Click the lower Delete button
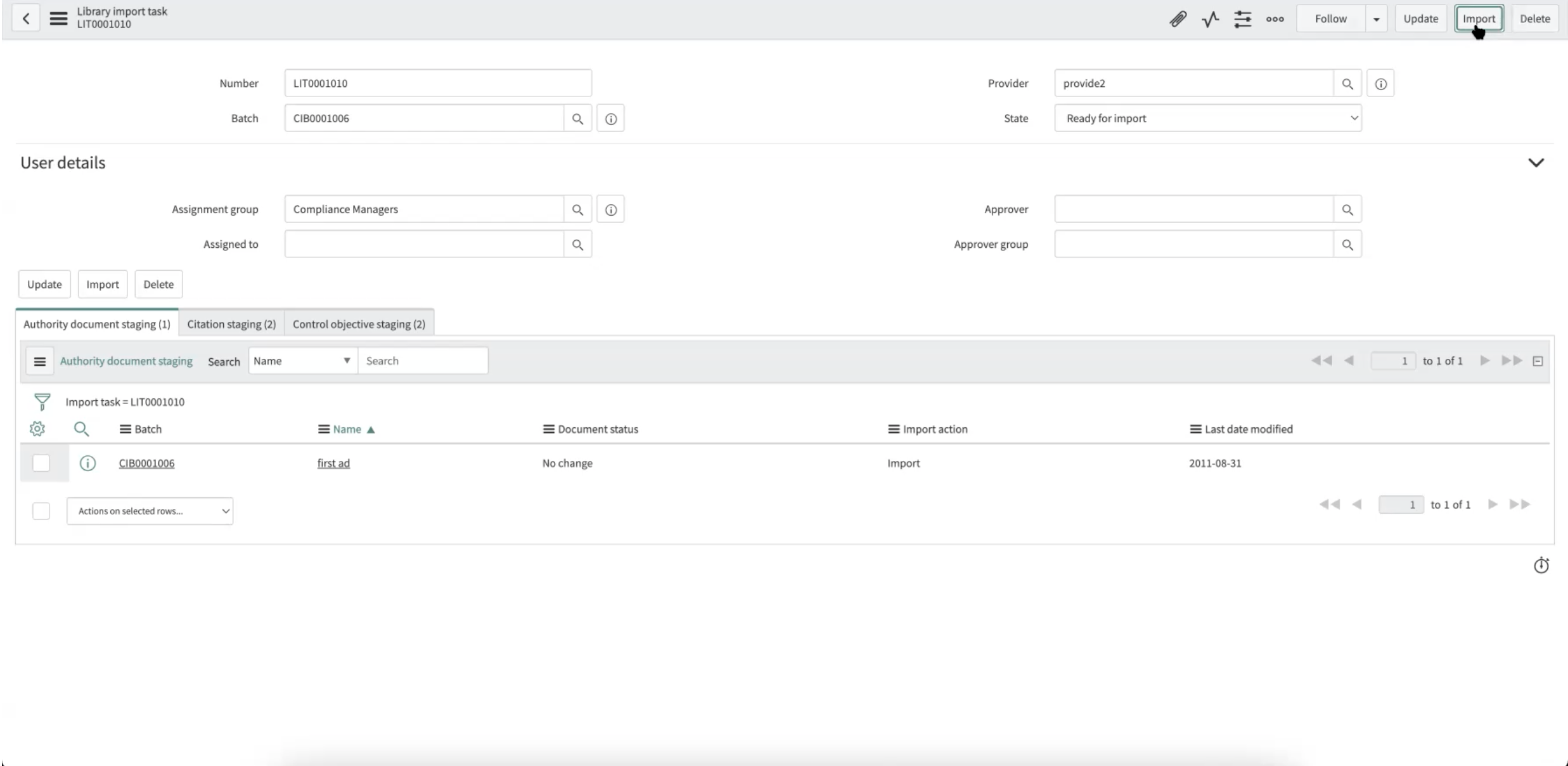This screenshot has width=1568, height=766. 158,284
